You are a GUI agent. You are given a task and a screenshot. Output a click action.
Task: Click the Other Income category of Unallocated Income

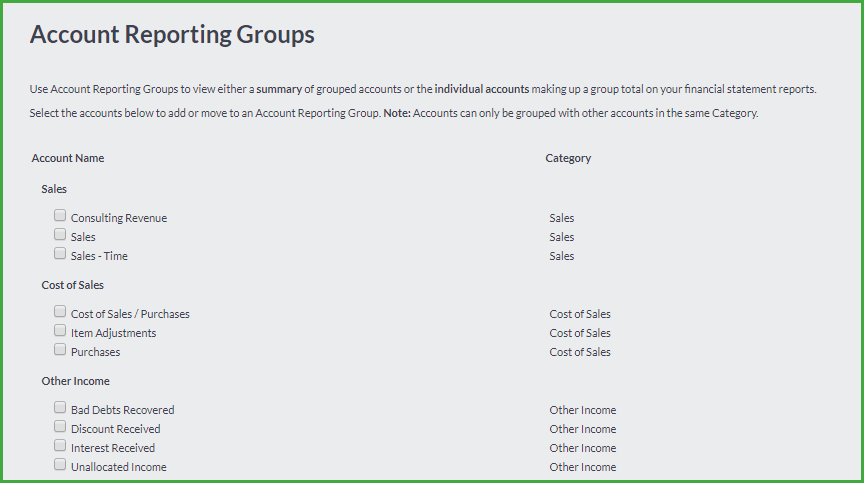pyautogui.click(x=583, y=467)
